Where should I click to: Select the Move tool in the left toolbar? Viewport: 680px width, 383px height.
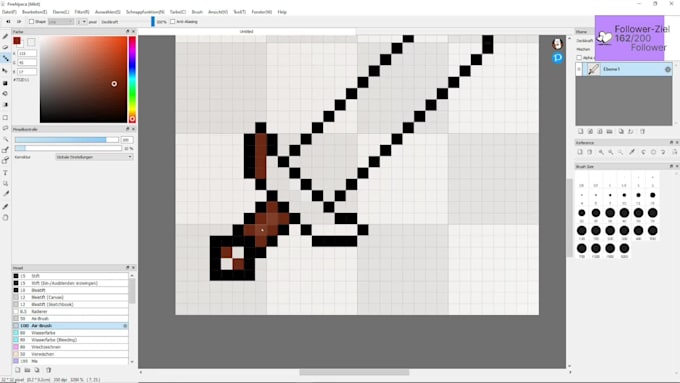coord(6,70)
